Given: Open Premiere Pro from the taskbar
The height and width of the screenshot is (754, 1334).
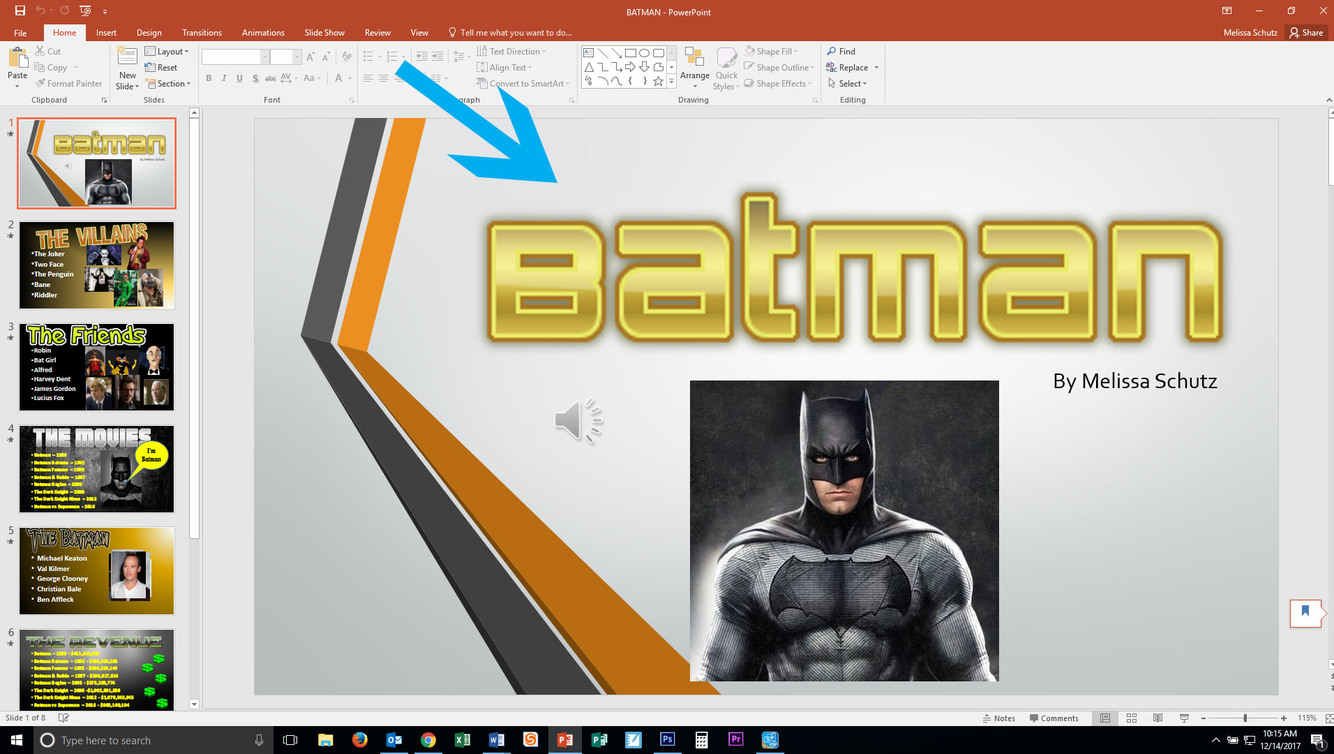Looking at the screenshot, I should pyautogui.click(x=735, y=740).
